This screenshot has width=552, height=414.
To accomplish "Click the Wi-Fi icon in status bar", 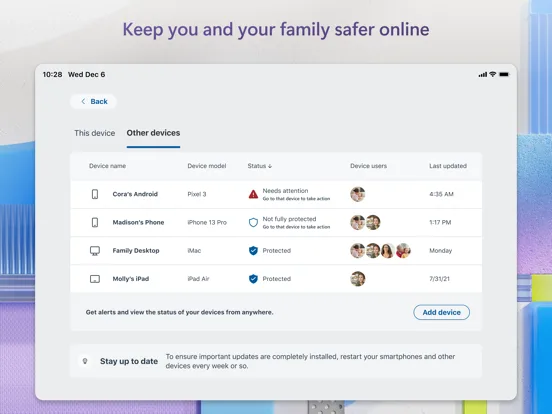I will click(x=493, y=74).
